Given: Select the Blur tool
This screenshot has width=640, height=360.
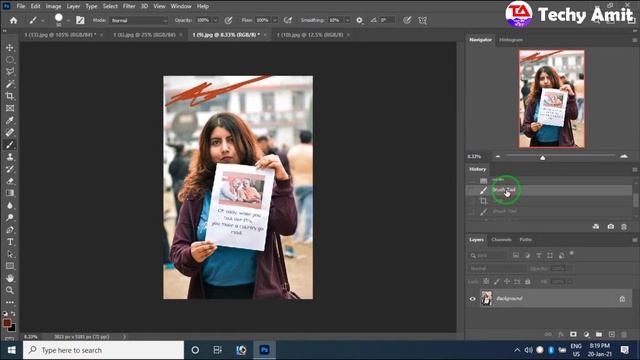Looking at the screenshot, I should (10, 205).
